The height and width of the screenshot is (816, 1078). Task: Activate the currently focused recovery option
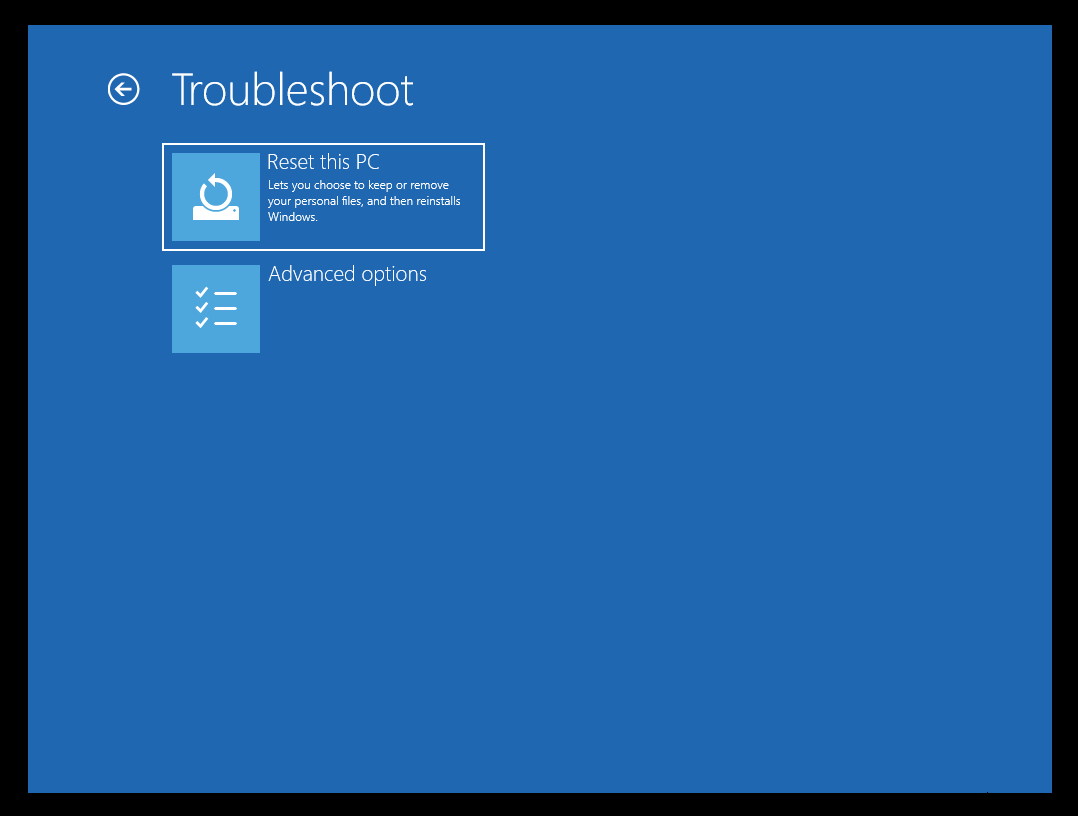[323, 196]
